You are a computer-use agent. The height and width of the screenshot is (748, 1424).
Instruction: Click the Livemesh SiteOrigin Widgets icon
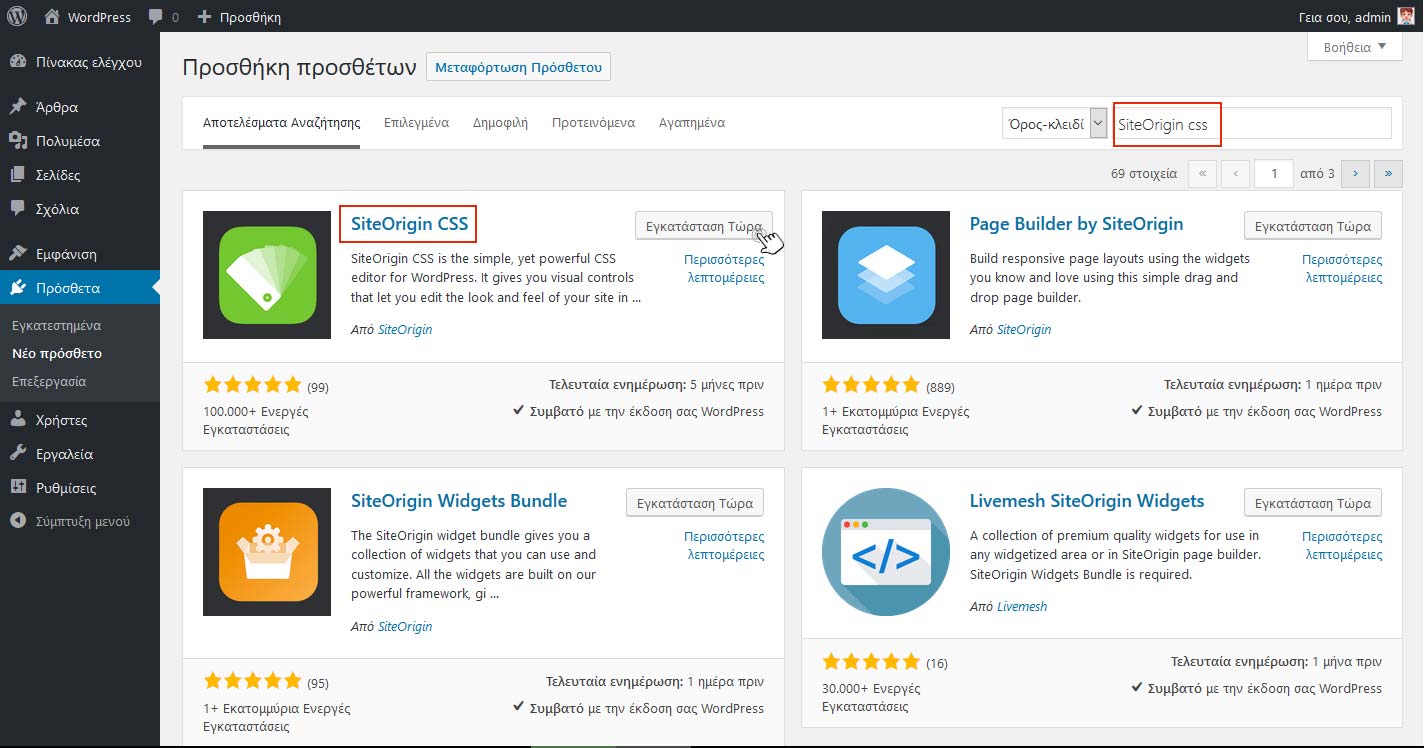tap(885, 552)
